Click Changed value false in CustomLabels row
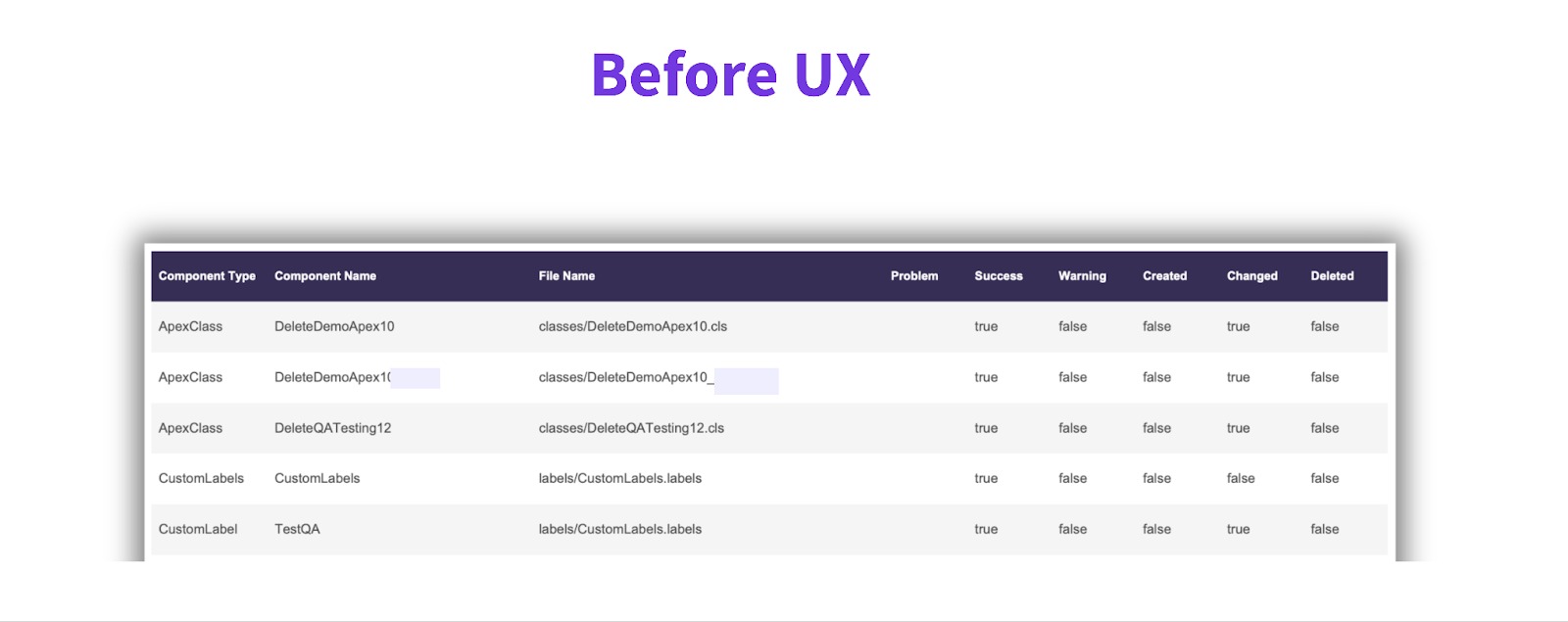The image size is (1568, 622). [x=1241, y=479]
